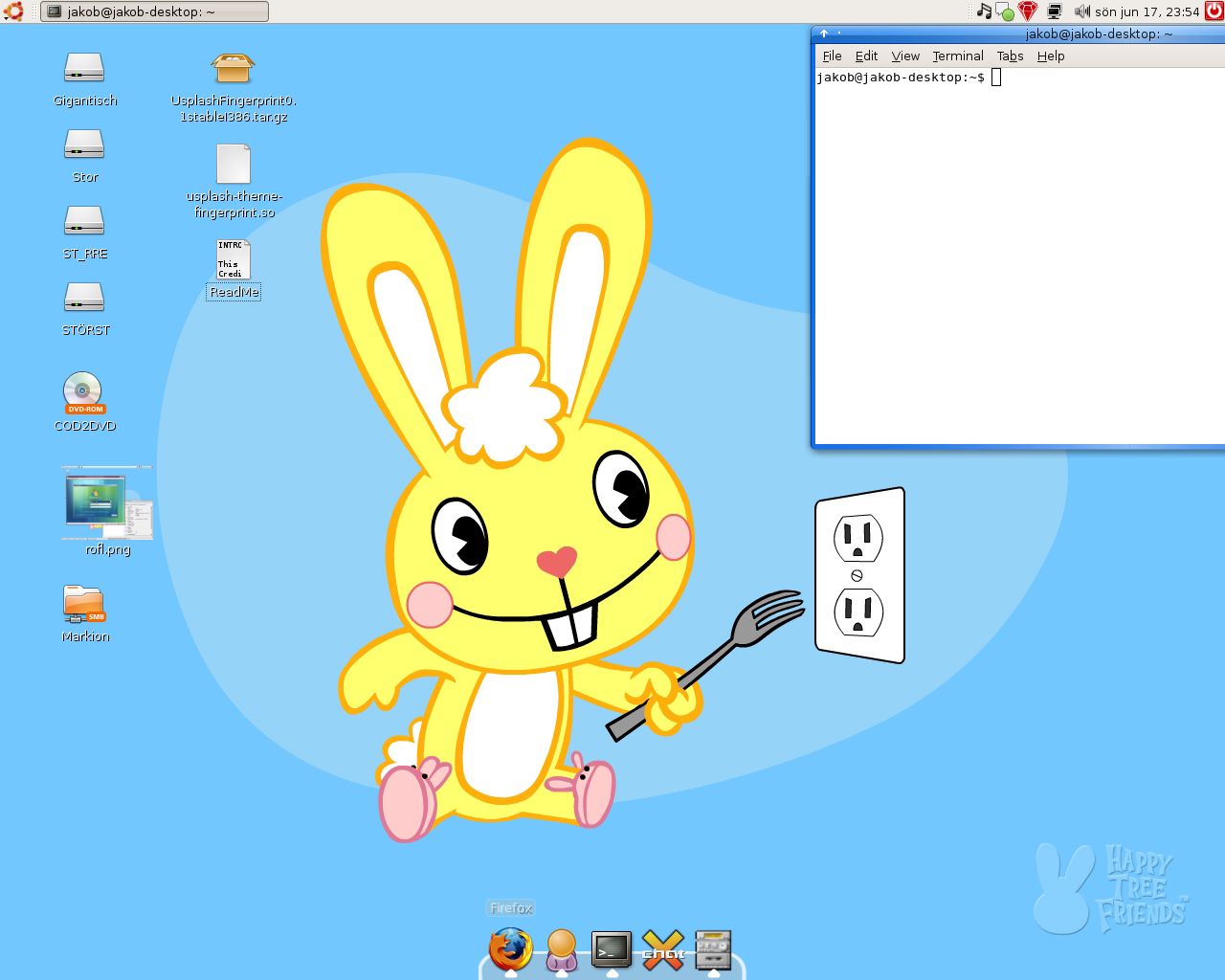Open the terminal icon in the dock
Screen dimensions: 1225x980
coord(612,948)
